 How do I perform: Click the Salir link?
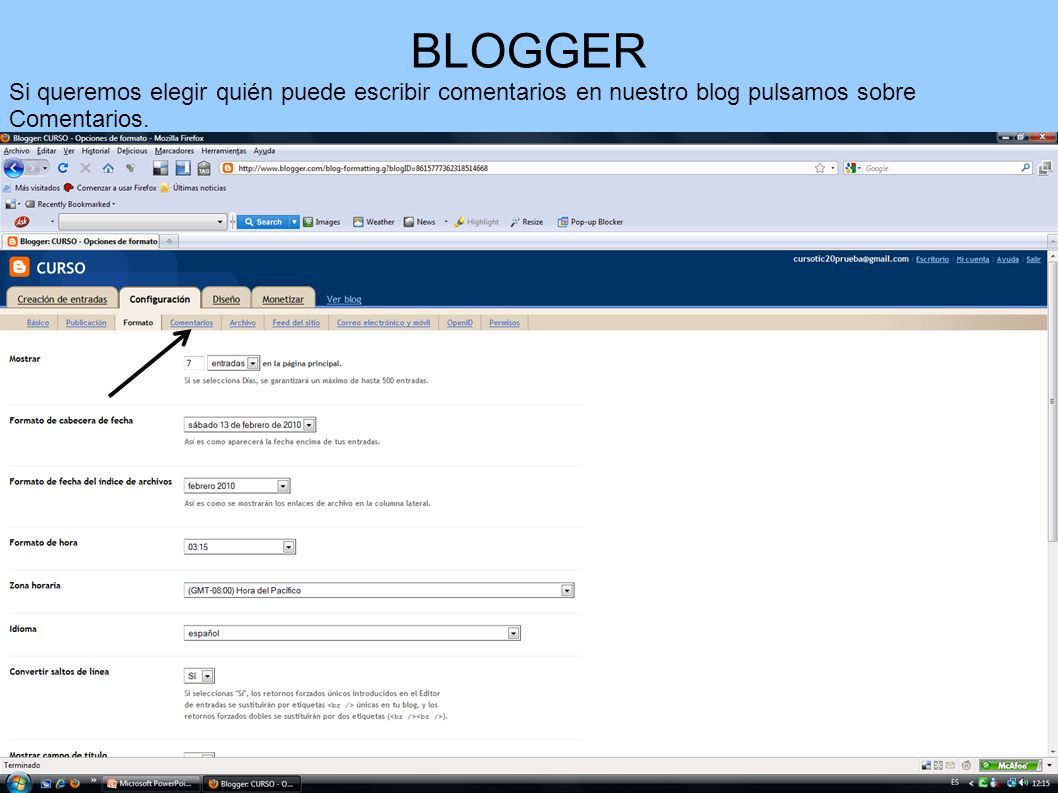1033,259
